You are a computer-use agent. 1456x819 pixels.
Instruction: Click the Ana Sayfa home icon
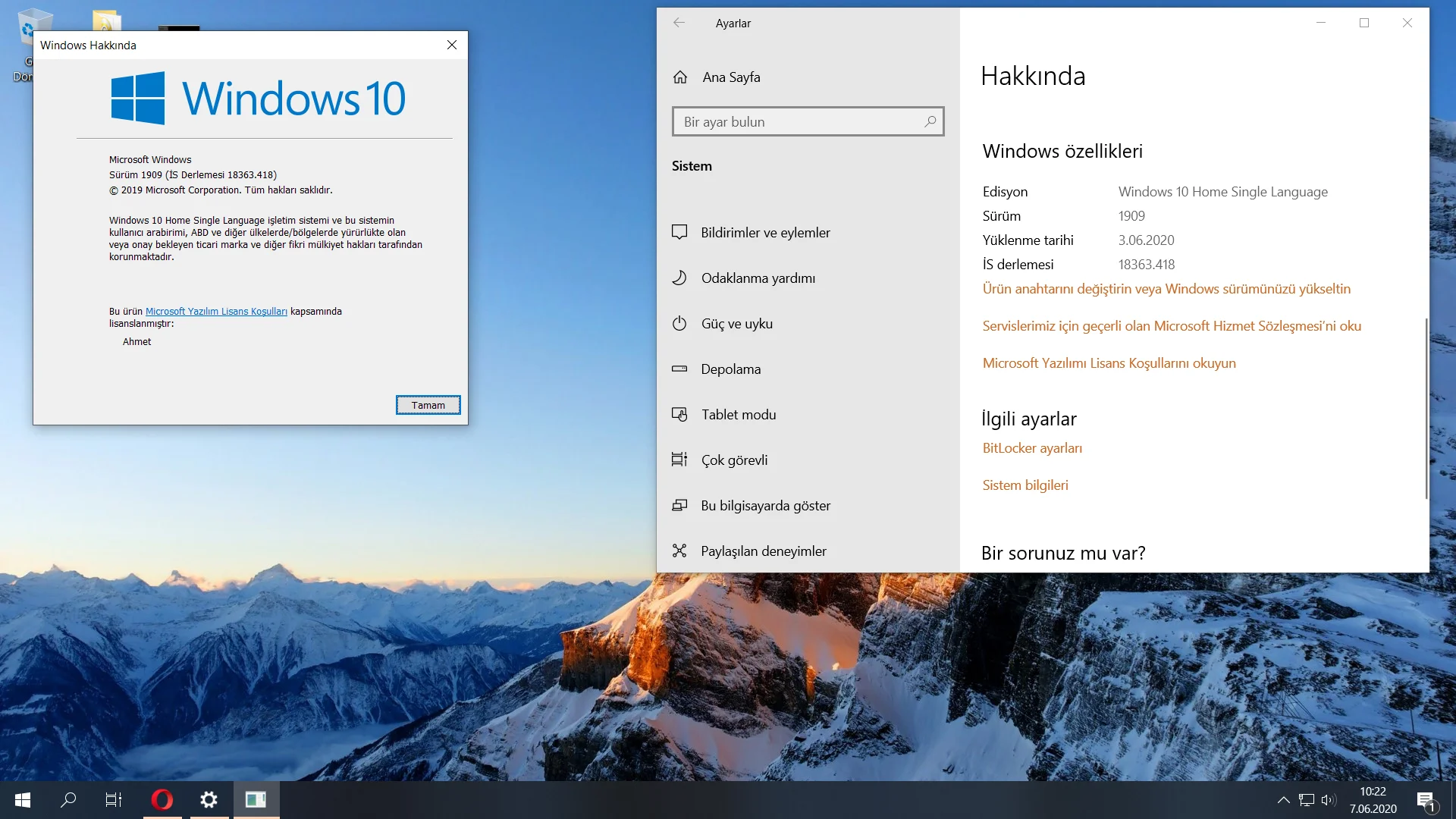point(680,77)
